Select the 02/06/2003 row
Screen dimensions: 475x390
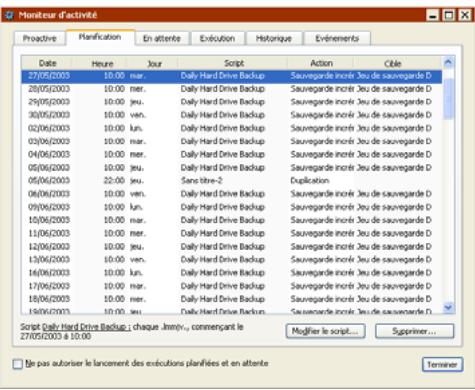click(x=232, y=128)
